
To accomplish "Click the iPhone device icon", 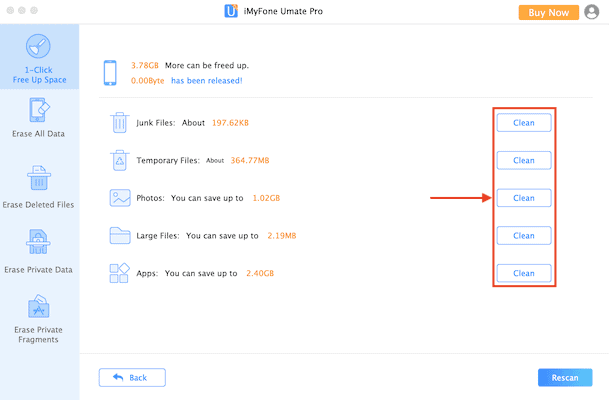I will tap(110, 73).
